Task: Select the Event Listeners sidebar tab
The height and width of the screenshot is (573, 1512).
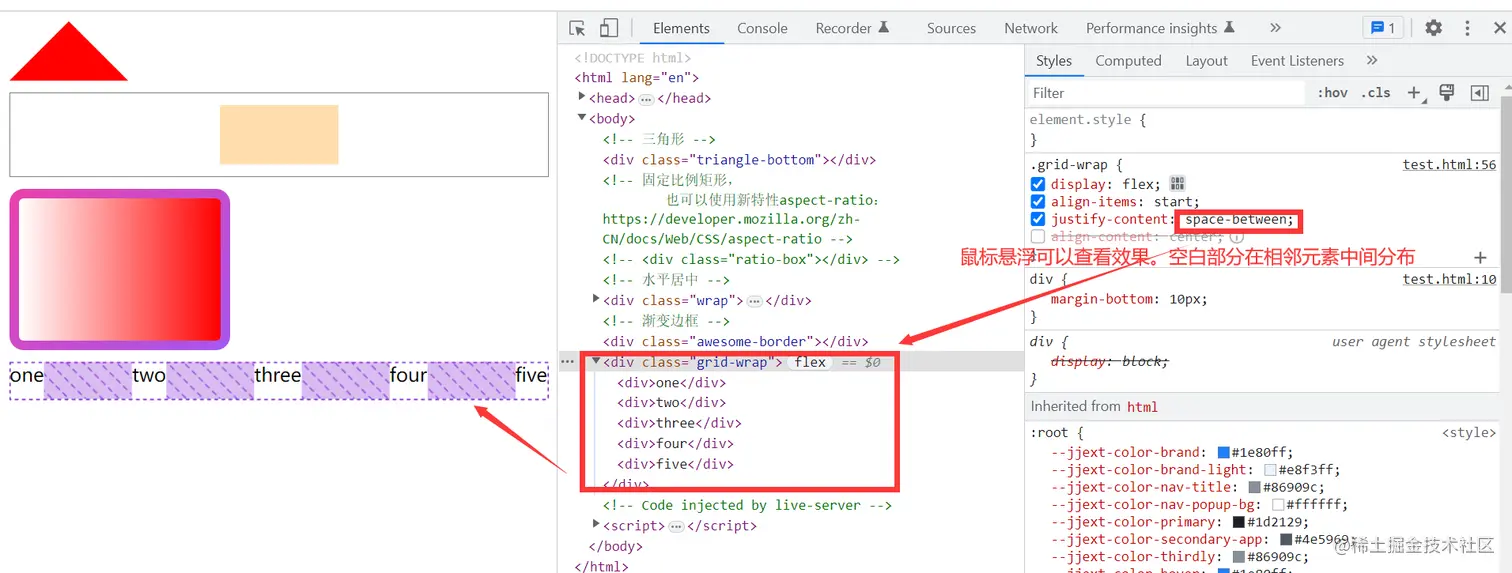Action: 1297,61
